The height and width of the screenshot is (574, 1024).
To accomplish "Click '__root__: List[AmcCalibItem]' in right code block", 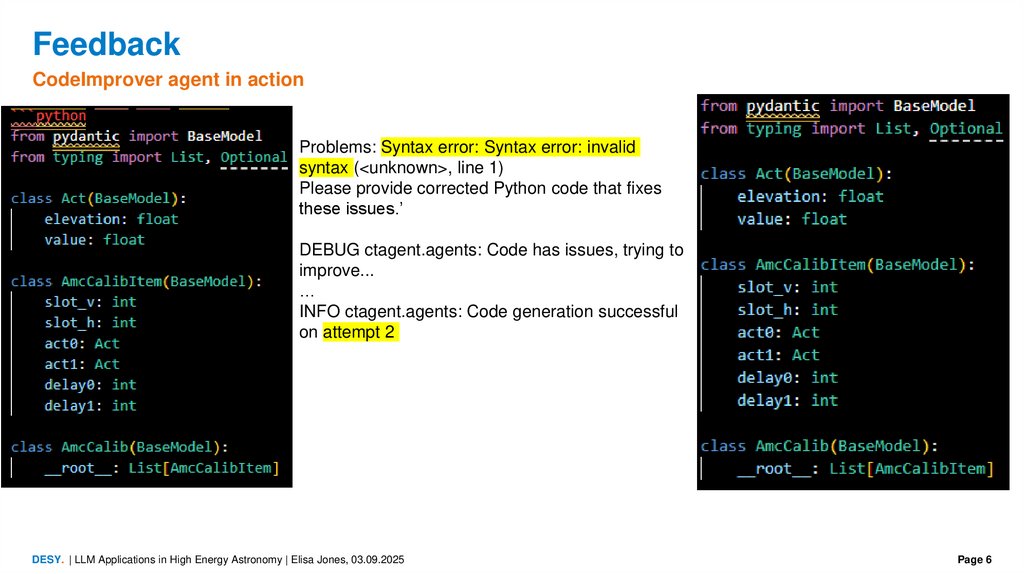I will coord(865,469).
